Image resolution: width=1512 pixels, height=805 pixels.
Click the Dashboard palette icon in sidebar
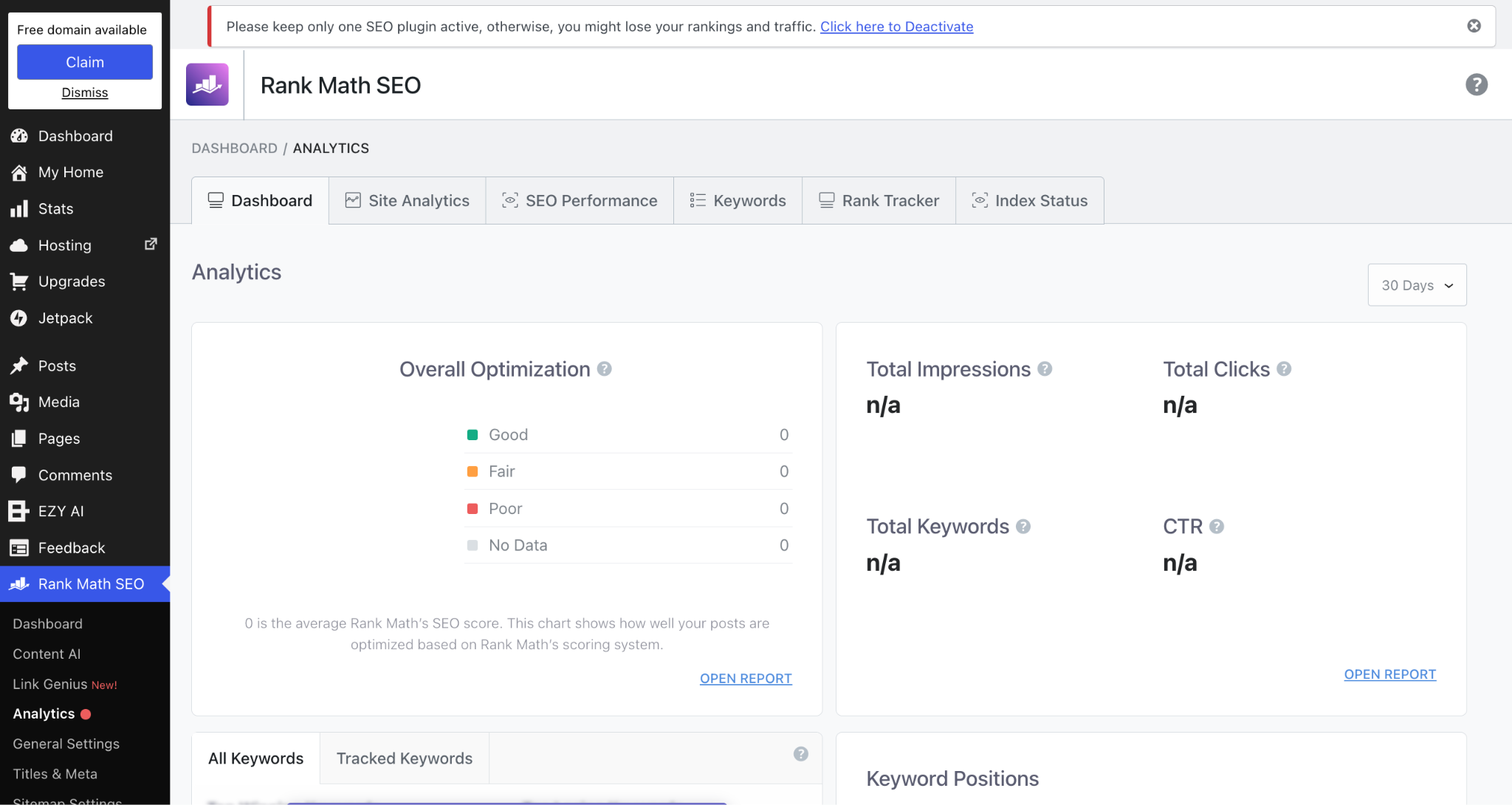[x=19, y=136]
